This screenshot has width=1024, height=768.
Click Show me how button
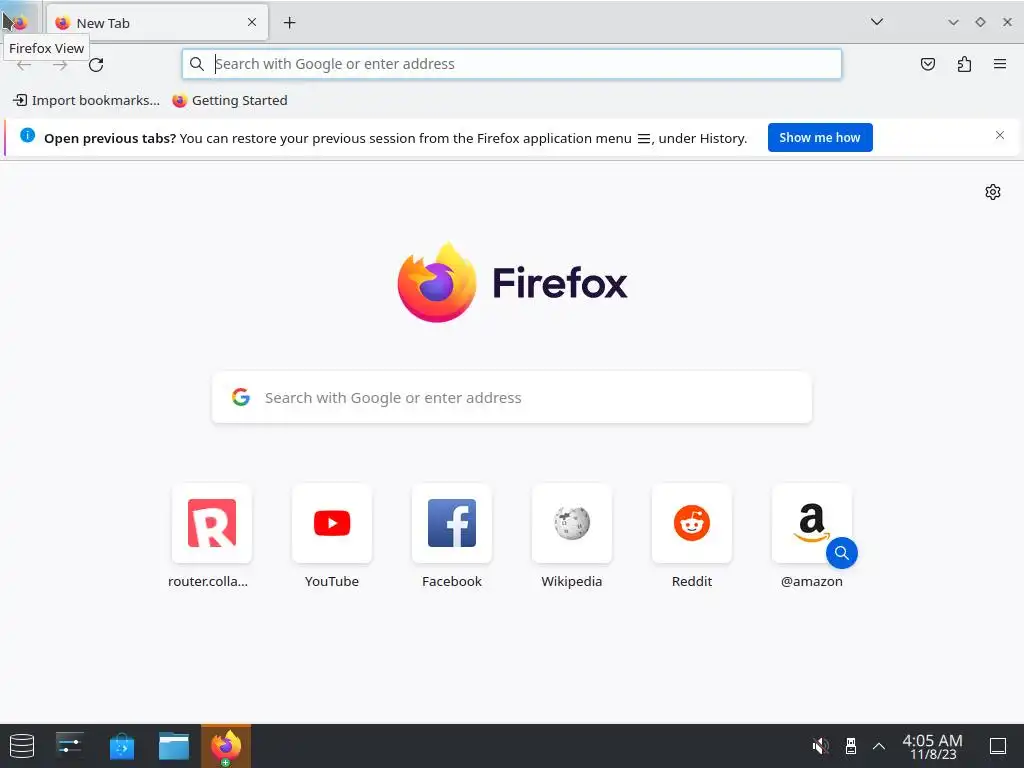[x=820, y=137]
